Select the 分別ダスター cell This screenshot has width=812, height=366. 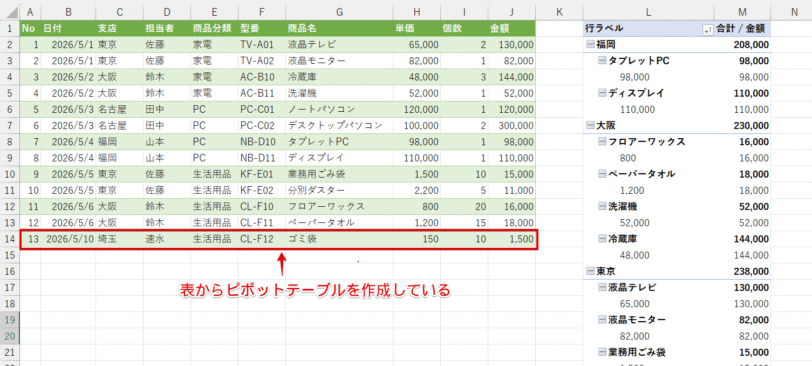(339, 190)
